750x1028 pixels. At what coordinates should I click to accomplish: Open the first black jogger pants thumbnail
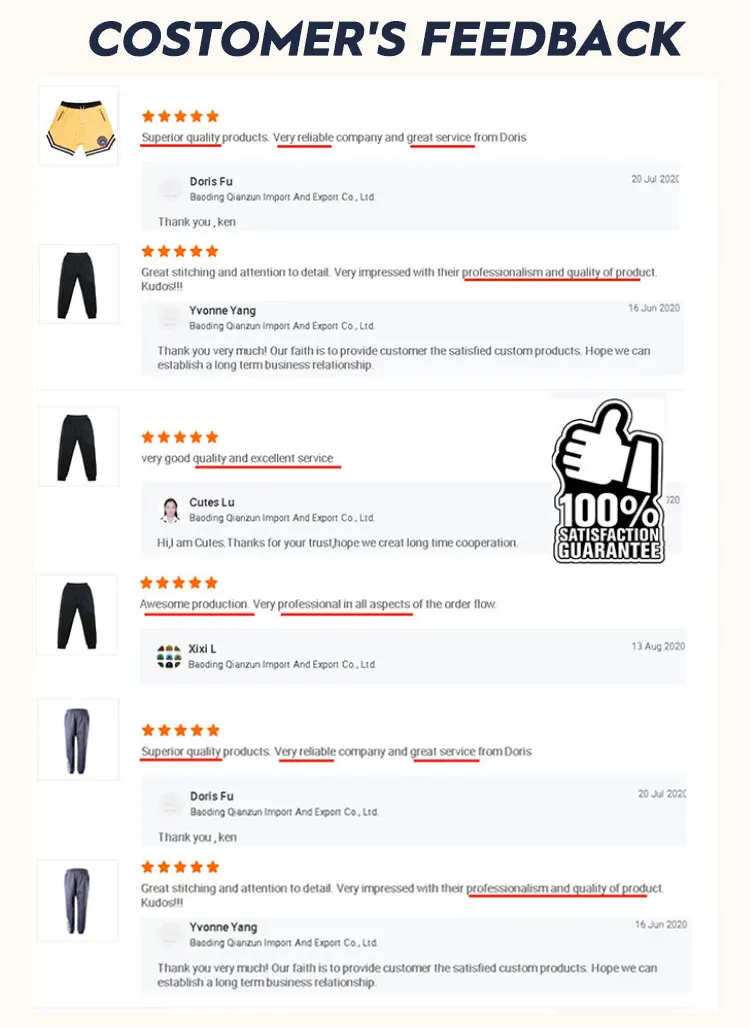pos(79,284)
